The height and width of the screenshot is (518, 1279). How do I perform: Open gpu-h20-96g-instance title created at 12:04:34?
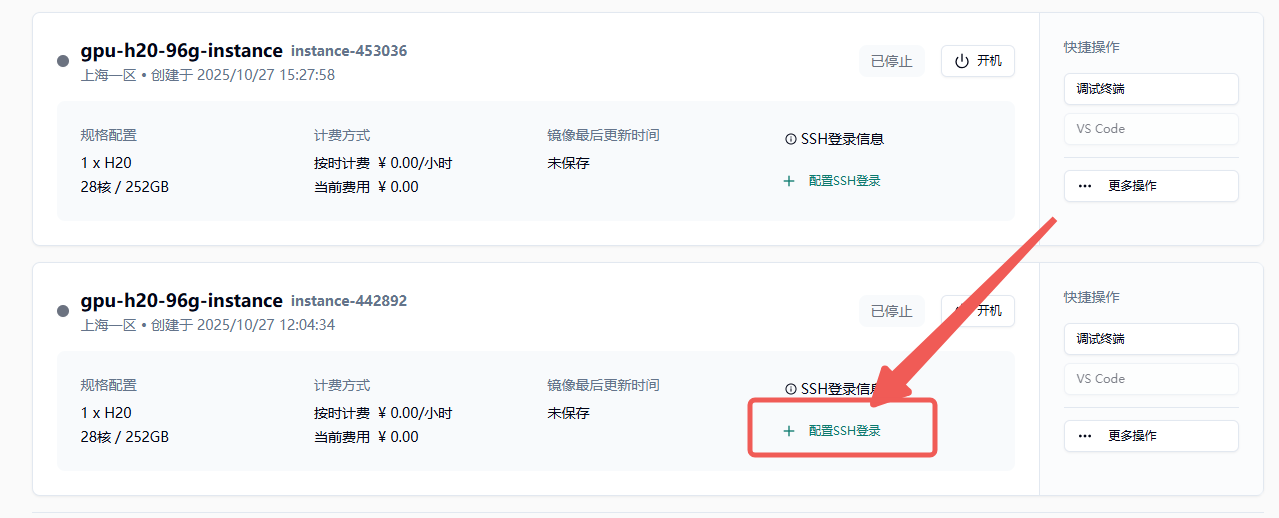(x=181, y=301)
